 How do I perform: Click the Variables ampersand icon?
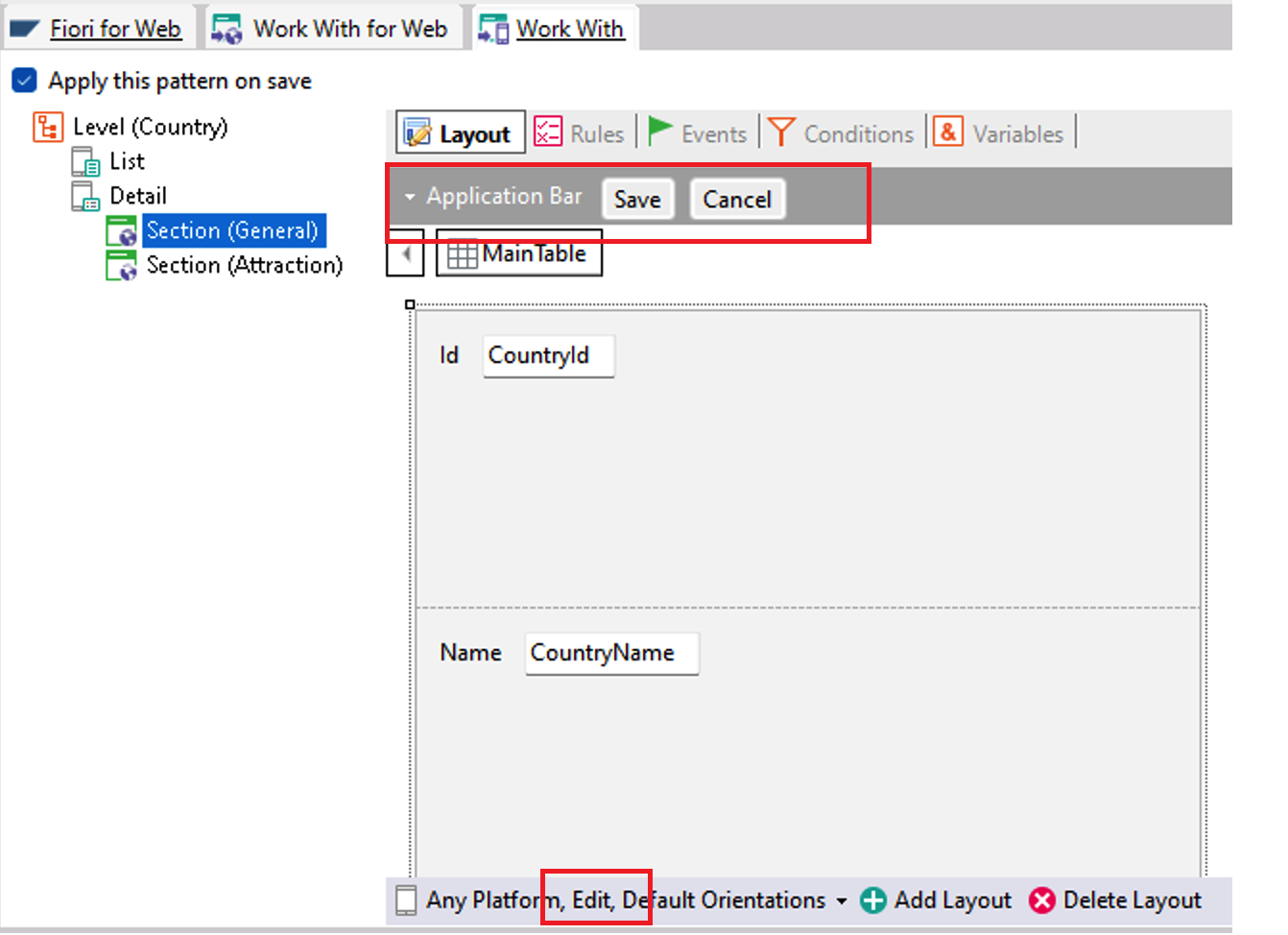point(947,132)
